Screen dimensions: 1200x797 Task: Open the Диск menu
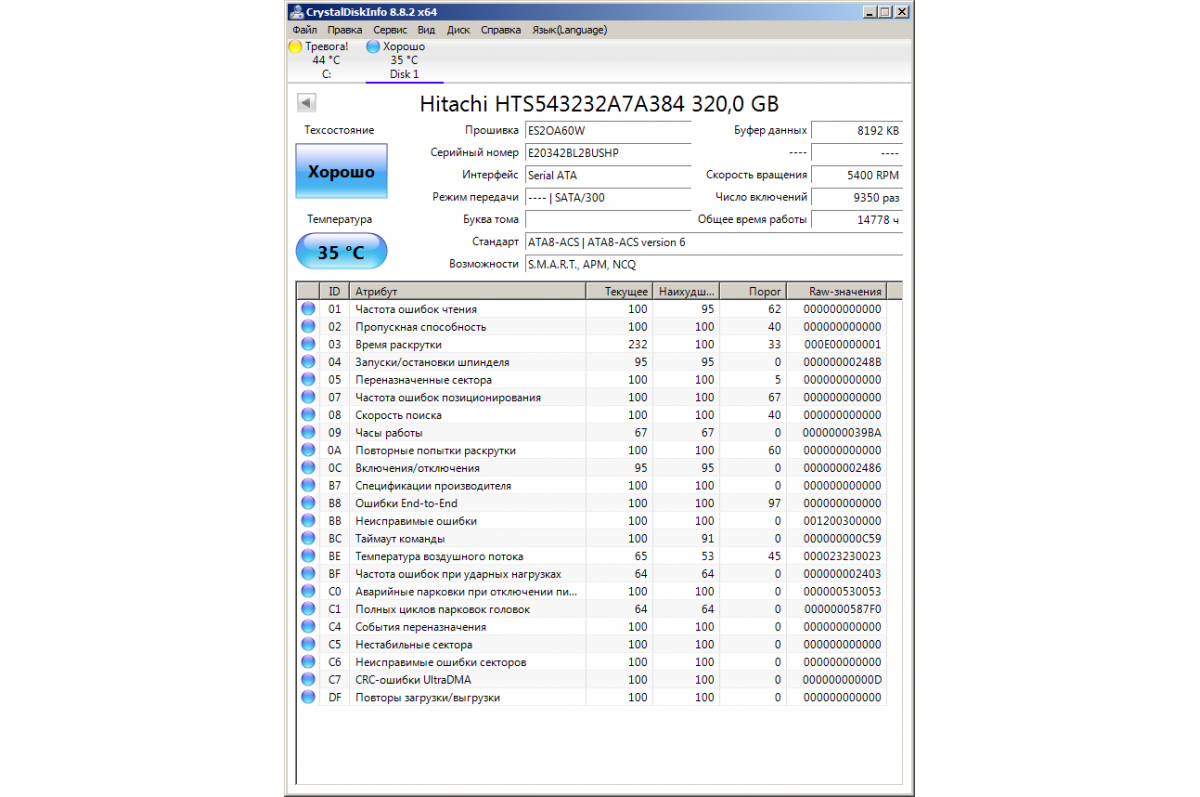click(x=459, y=30)
